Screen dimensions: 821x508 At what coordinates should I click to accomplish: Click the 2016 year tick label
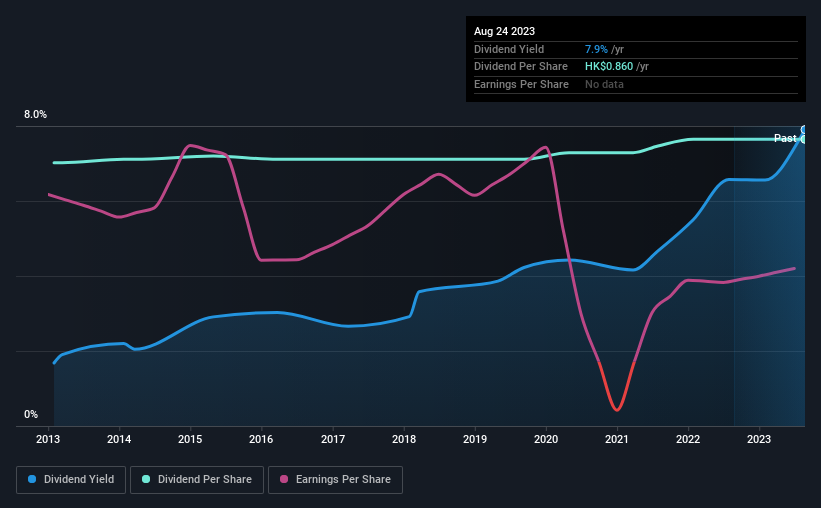pyautogui.click(x=261, y=438)
